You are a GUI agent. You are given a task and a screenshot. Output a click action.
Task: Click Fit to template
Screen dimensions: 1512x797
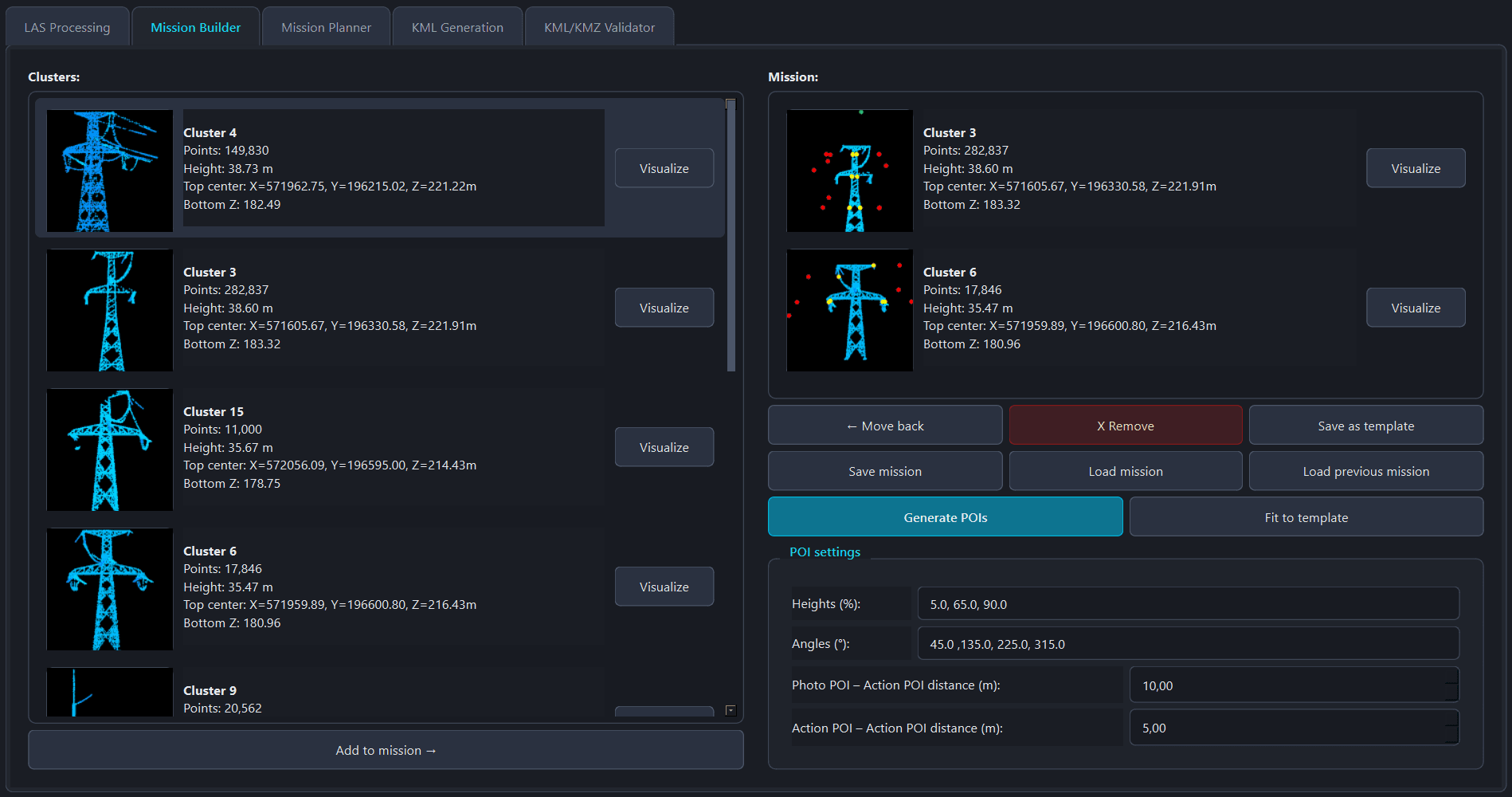click(1306, 516)
